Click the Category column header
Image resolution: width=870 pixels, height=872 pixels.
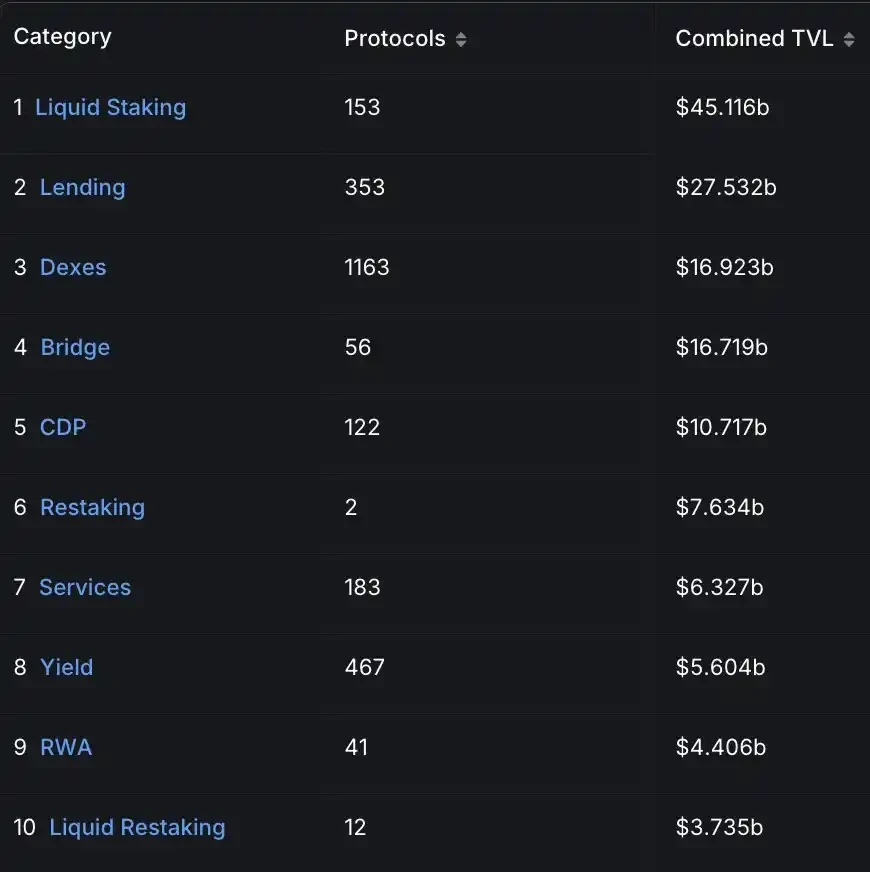click(62, 37)
